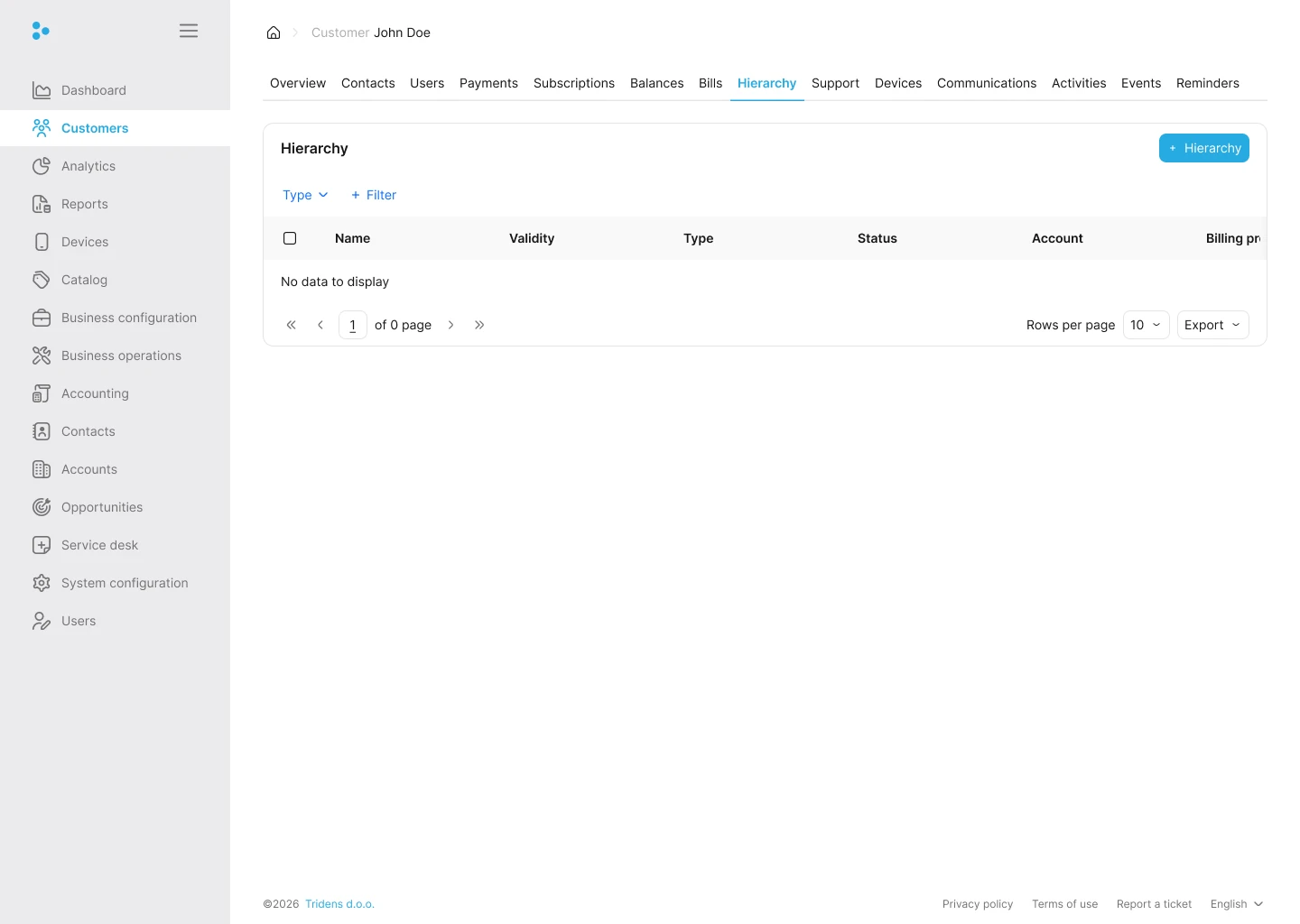Open Analytics via its pie chart icon
This screenshot has height=924, width=1300.
42,166
